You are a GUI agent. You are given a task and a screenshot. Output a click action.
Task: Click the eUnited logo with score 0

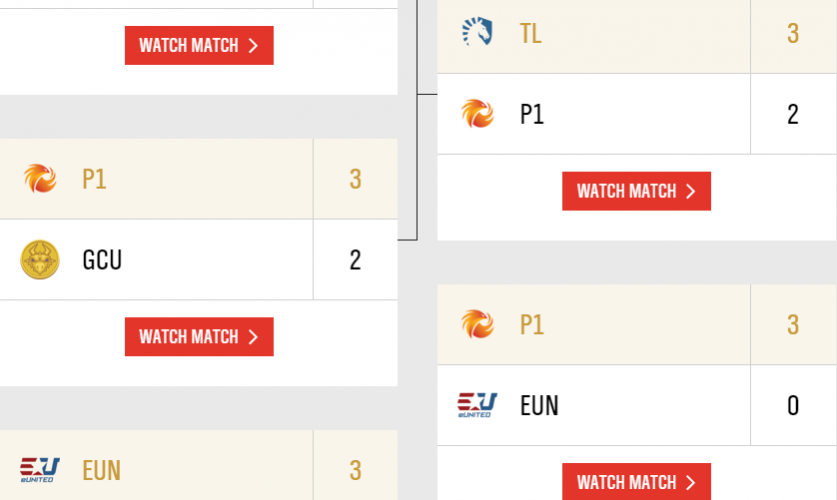[476, 405]
